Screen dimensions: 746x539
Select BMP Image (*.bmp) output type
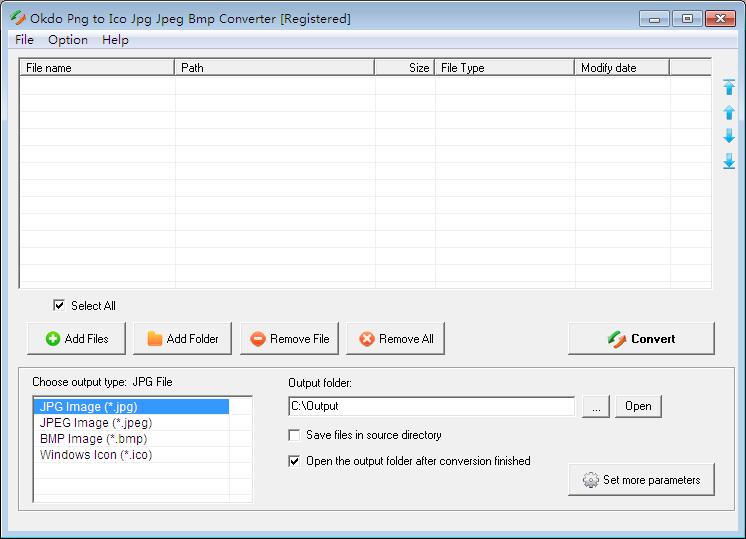(x=131, y=439)
